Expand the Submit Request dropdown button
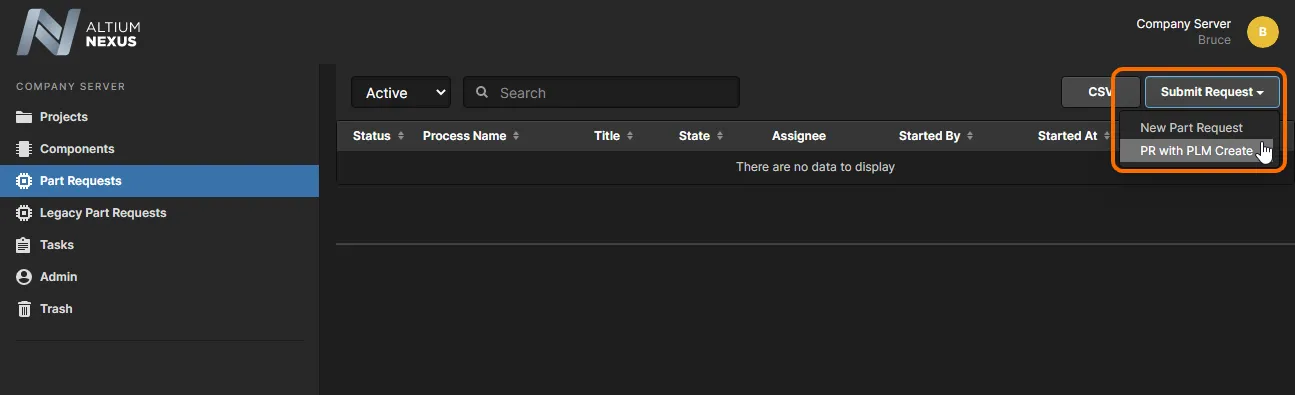The image size is (1295, 395). (x=1212, y=92)
